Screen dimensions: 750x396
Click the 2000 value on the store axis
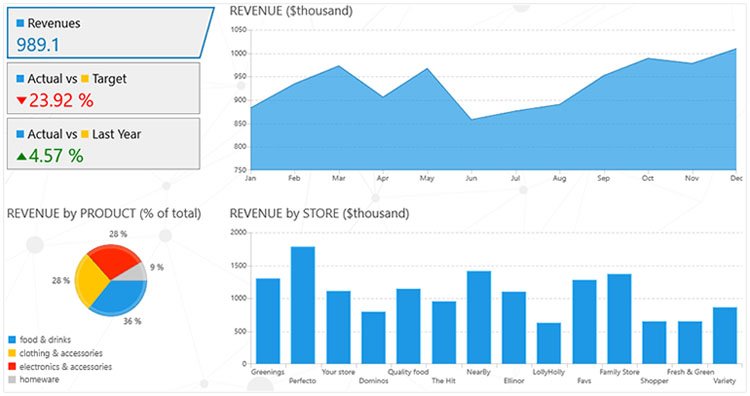click(239, 232)
